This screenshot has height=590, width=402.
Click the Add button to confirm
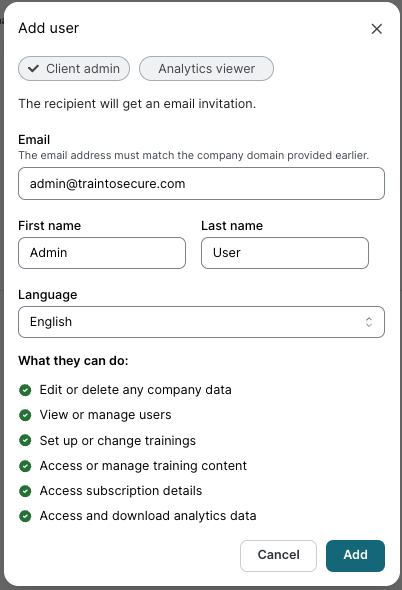pyautogui.click(x=355, y=556)
